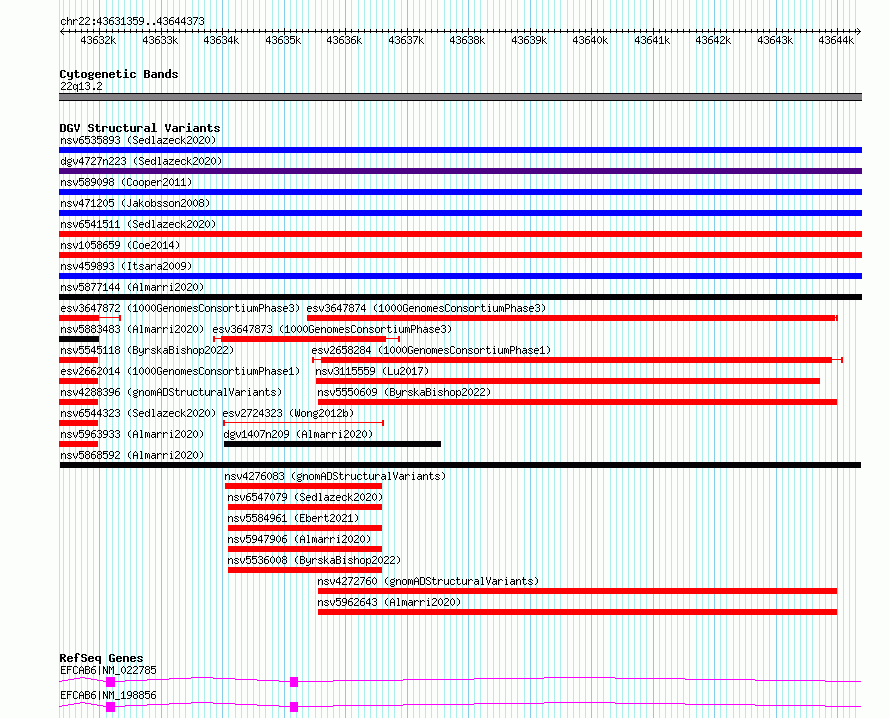Select the Cytogenetic Bands track title

(119, 74)
